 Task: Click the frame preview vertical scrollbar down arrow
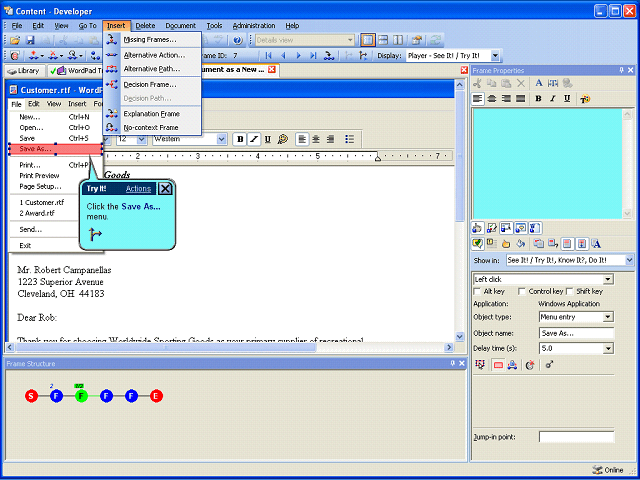(460, 337)
